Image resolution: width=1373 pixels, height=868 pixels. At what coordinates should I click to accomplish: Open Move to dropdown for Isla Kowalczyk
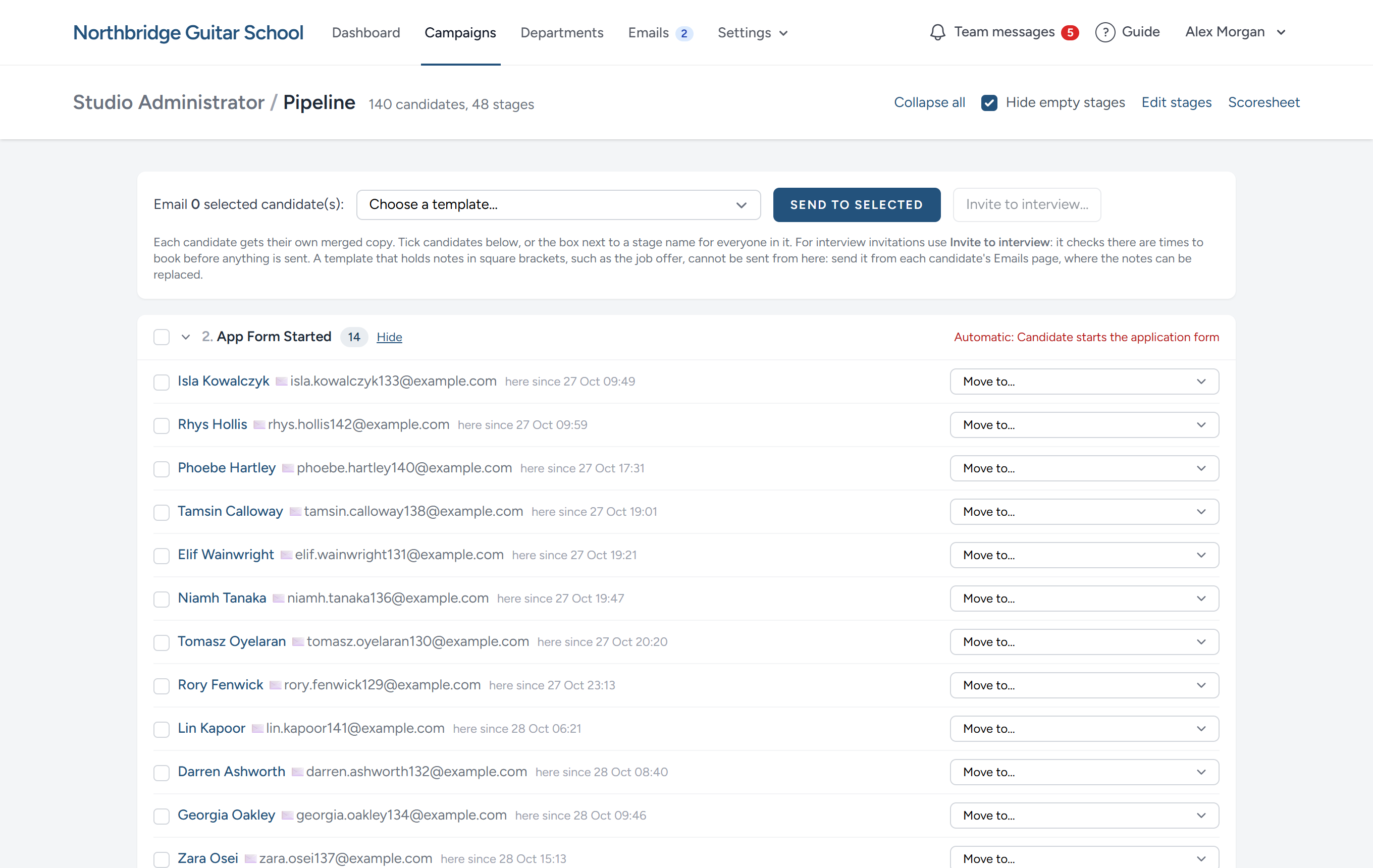pyautogui.click(x=1084, y=382)
